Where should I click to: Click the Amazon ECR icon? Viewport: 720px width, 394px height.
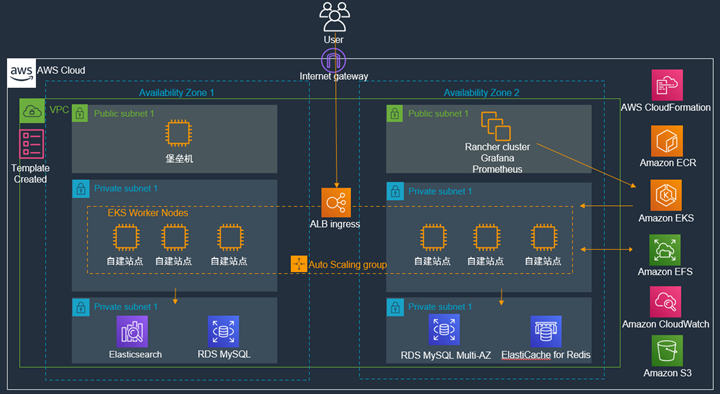[667, 141]
